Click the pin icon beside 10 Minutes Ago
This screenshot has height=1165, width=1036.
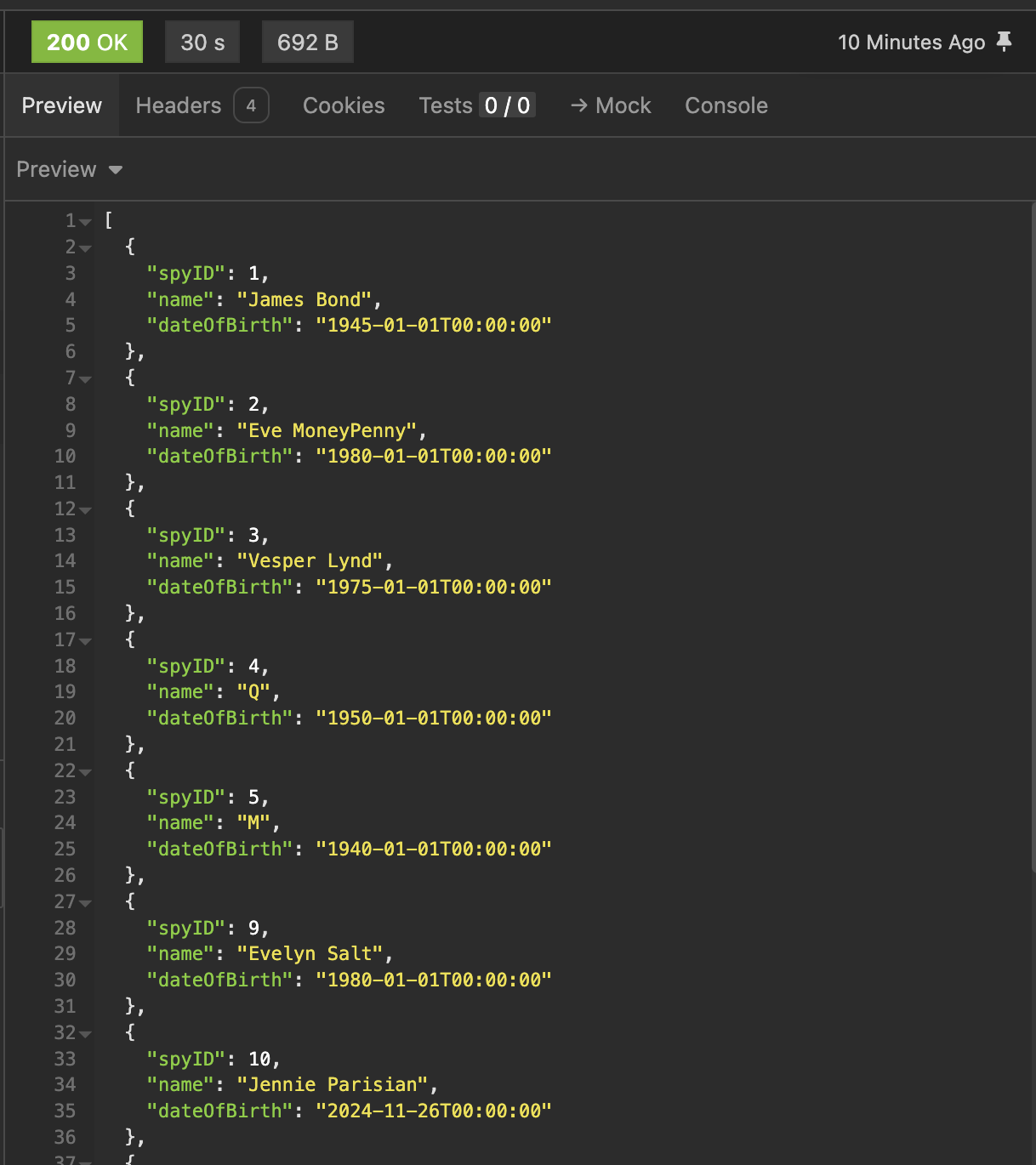(1005, 42)
